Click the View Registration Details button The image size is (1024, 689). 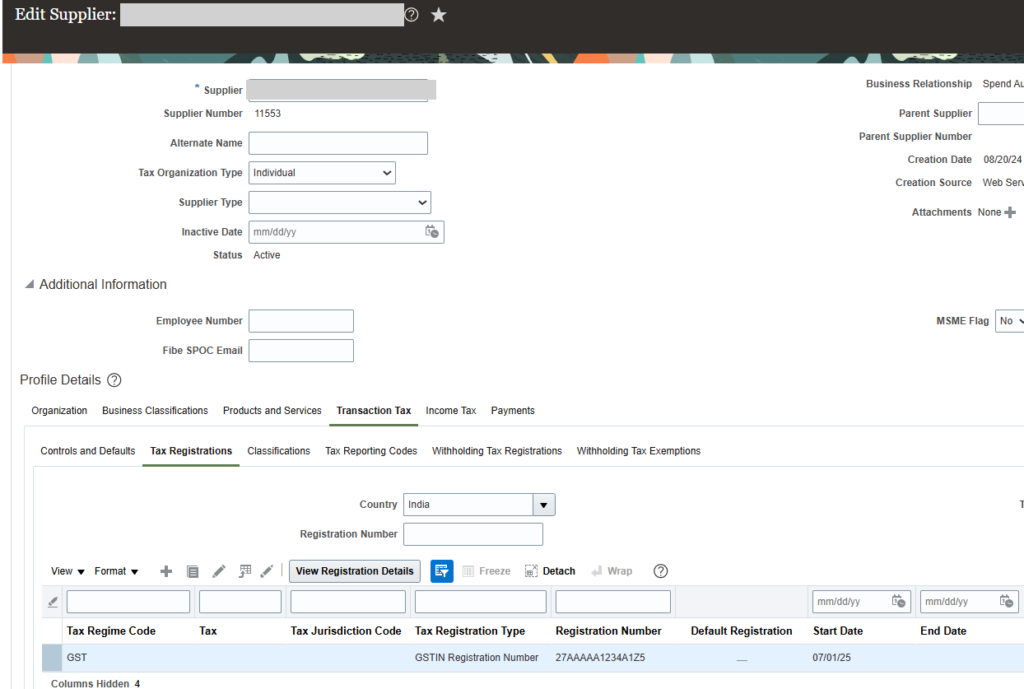point(354,571)
